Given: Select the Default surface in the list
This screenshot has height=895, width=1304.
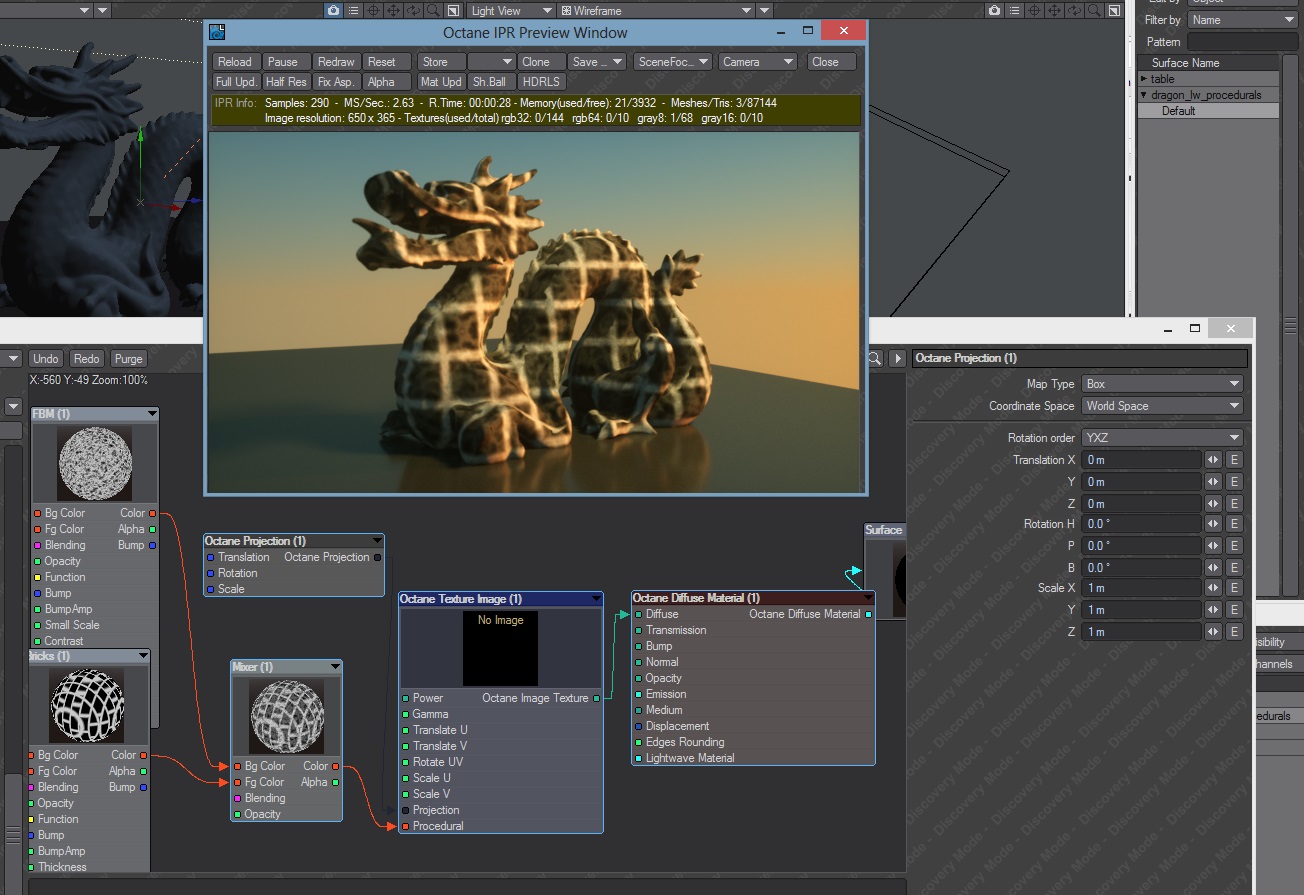Looking at the screenshot, I should (x=1178, y=111).
